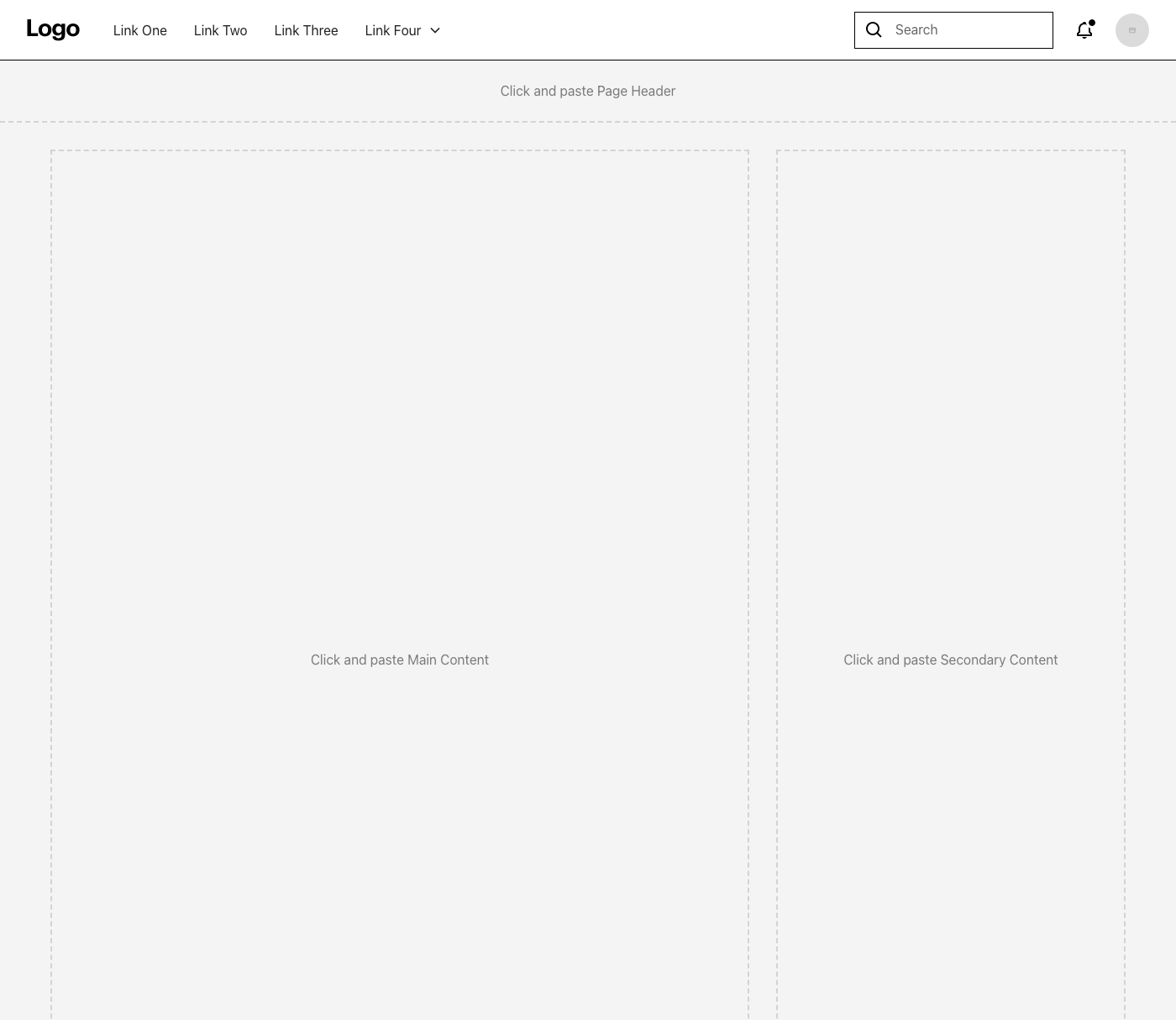The height and width of the screenshot is (1020, 1176).
Task: Focus the Search input field
Action: pyautogui.click(x=953, y=30)
